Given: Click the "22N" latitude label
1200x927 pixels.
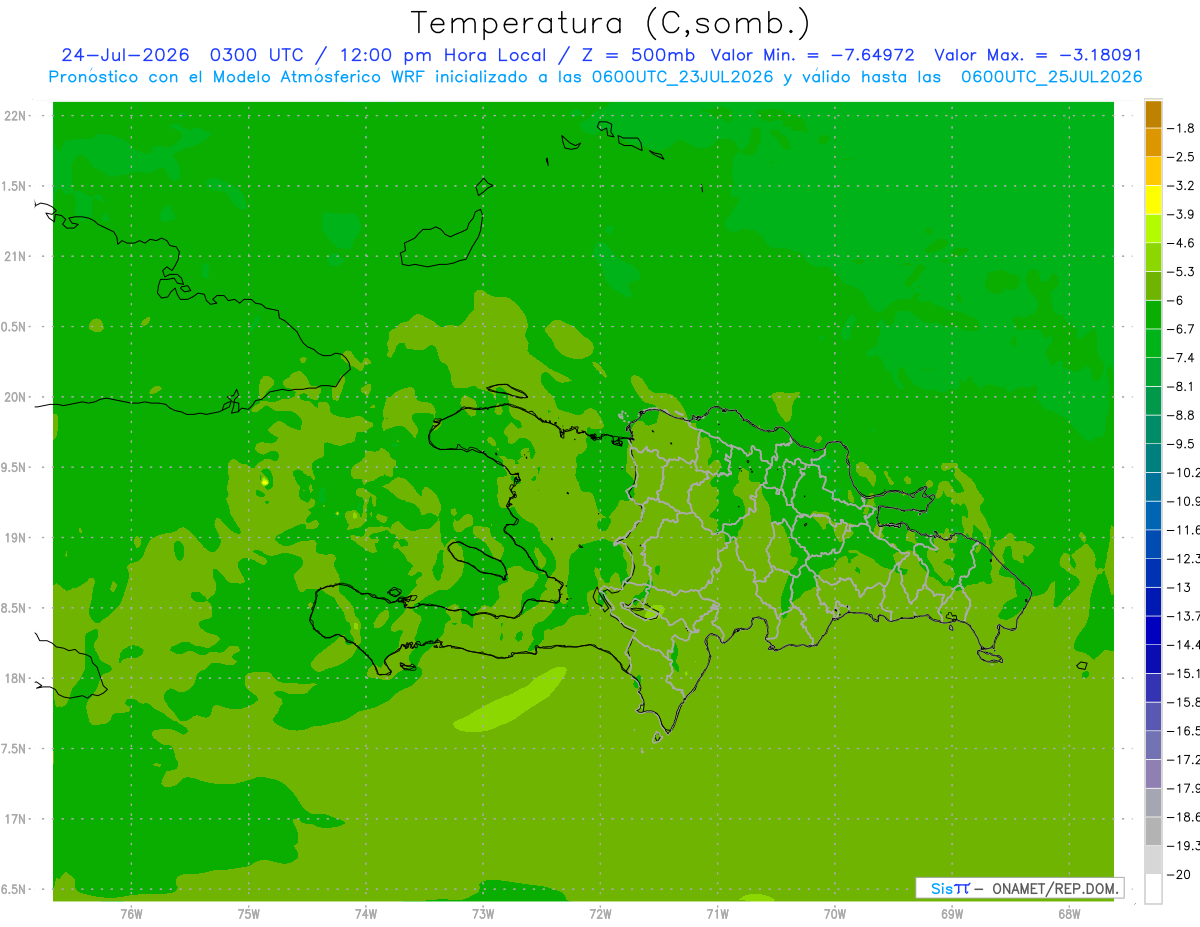Looking at the screenshot, I should 17,116.
